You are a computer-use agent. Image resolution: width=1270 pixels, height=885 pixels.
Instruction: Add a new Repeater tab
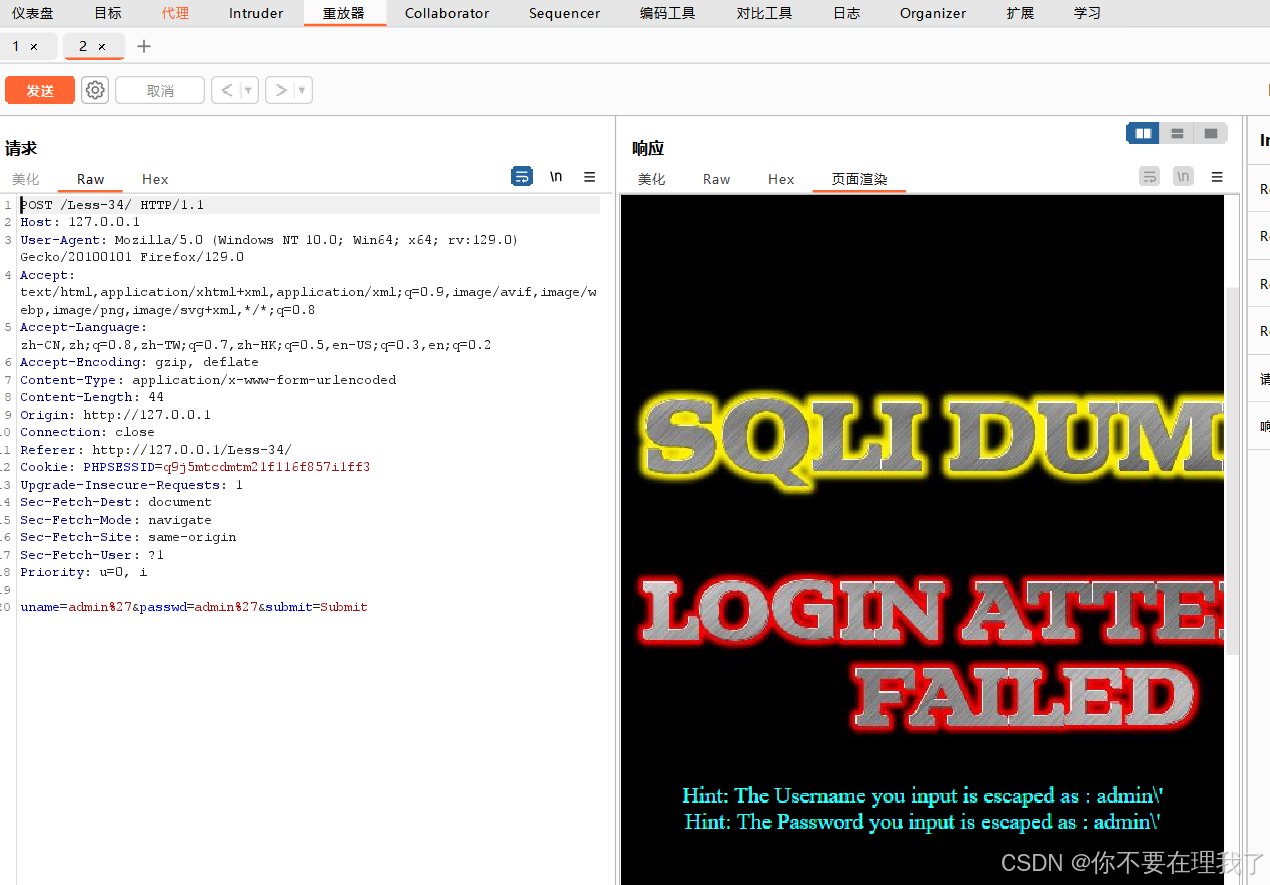pyautogui.click(x=144, y=46)
